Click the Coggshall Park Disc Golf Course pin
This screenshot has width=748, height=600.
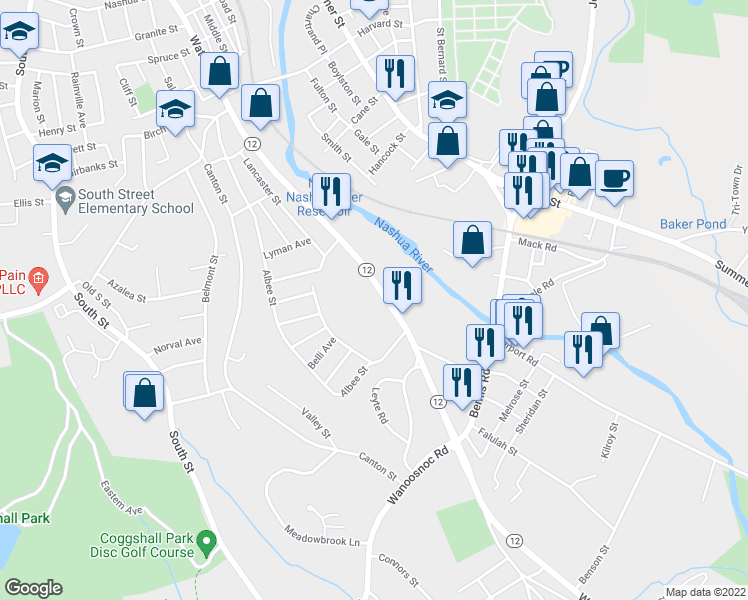pos(207,544)
